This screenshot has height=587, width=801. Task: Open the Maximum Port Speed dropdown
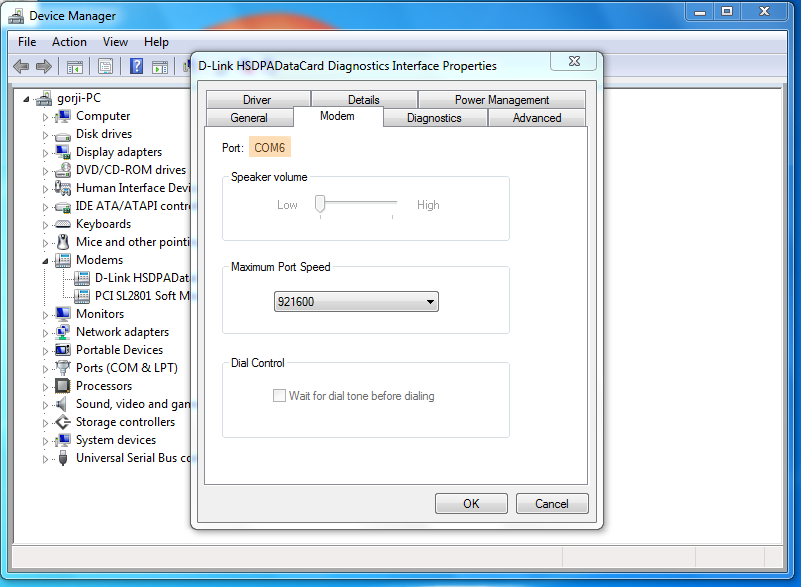[356, 302]
